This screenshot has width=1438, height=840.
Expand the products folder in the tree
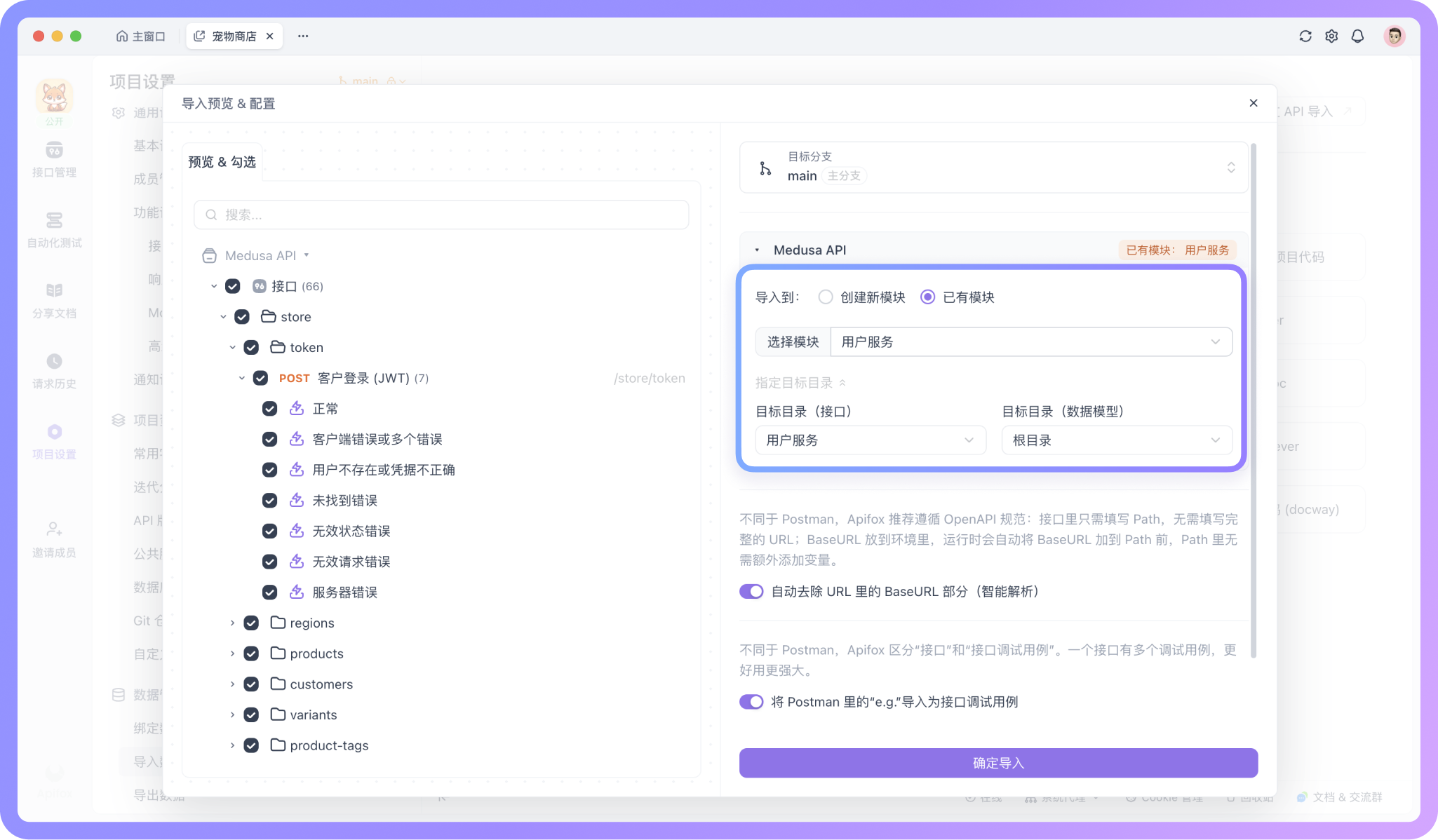[x=233, y=653]
